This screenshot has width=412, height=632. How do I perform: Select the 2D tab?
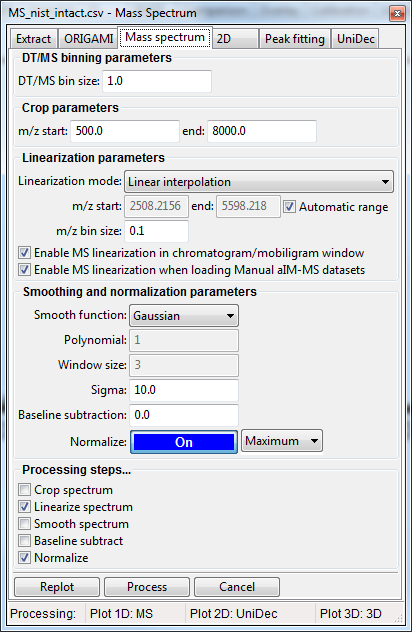[235, 39]
